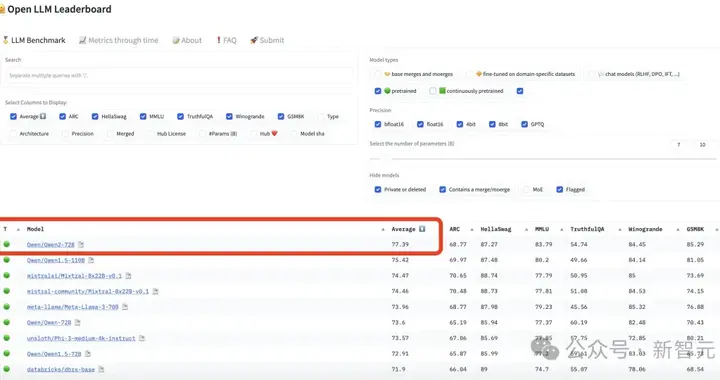Switch to the LLM Benchmark tab
The height and width of the screenshot is (380, 720).
34,40
